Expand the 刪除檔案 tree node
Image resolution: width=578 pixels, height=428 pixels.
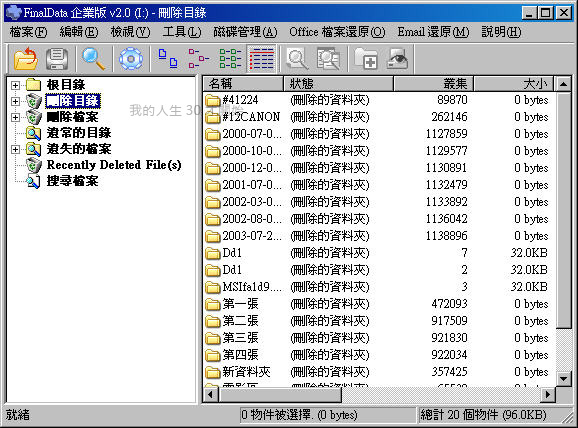pos(15,117)
